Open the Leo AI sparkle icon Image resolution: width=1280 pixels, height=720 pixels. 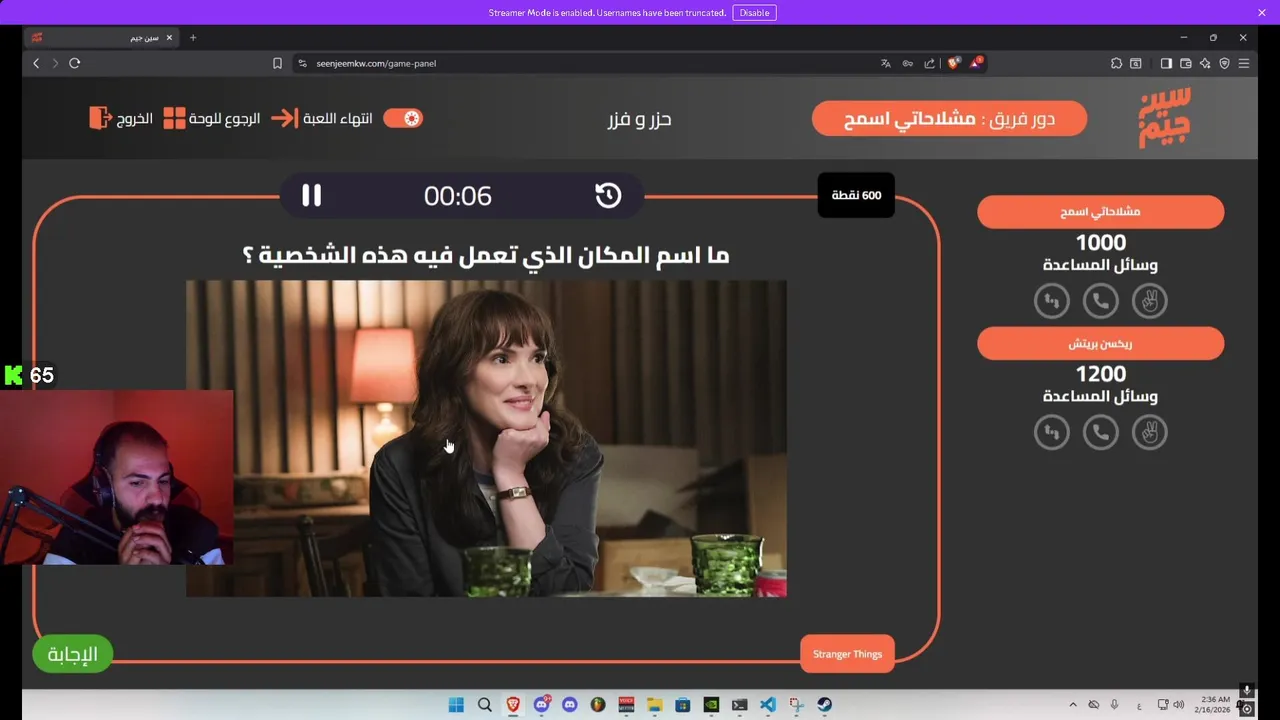pos(1205,63)
